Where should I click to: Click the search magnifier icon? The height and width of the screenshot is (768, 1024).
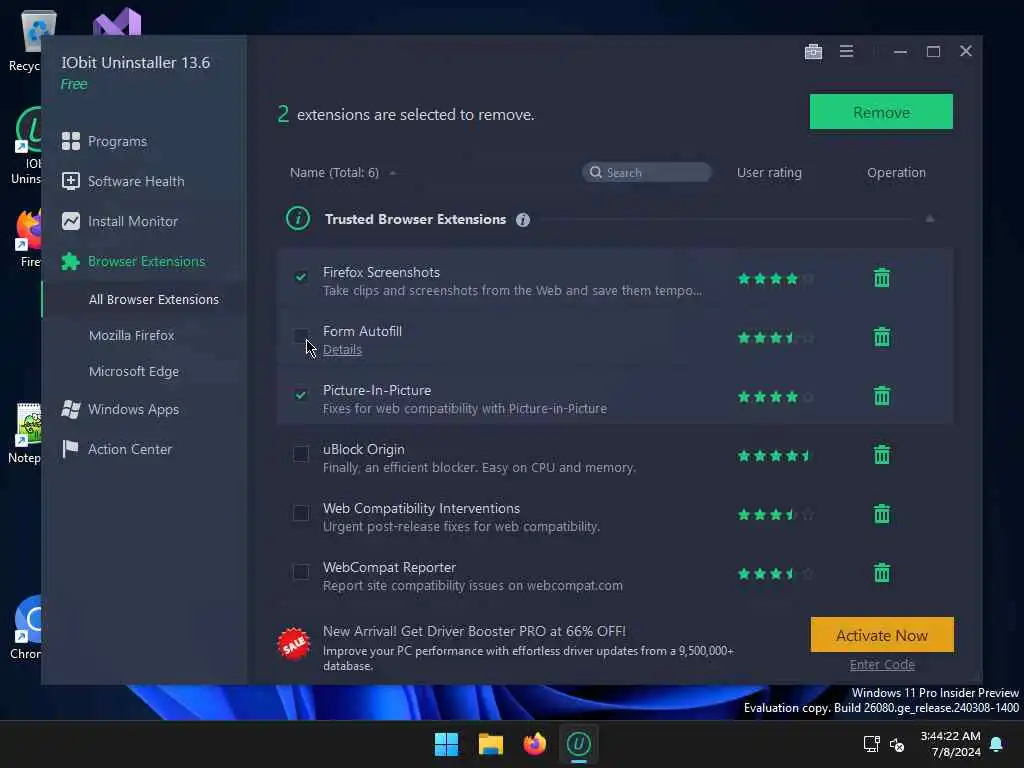595,172
